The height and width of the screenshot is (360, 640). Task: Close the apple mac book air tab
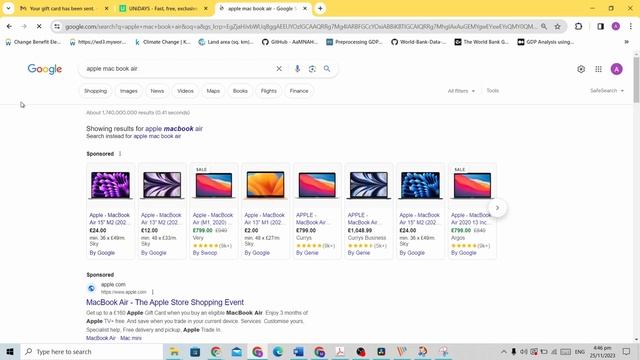click(x=304, y=8)
